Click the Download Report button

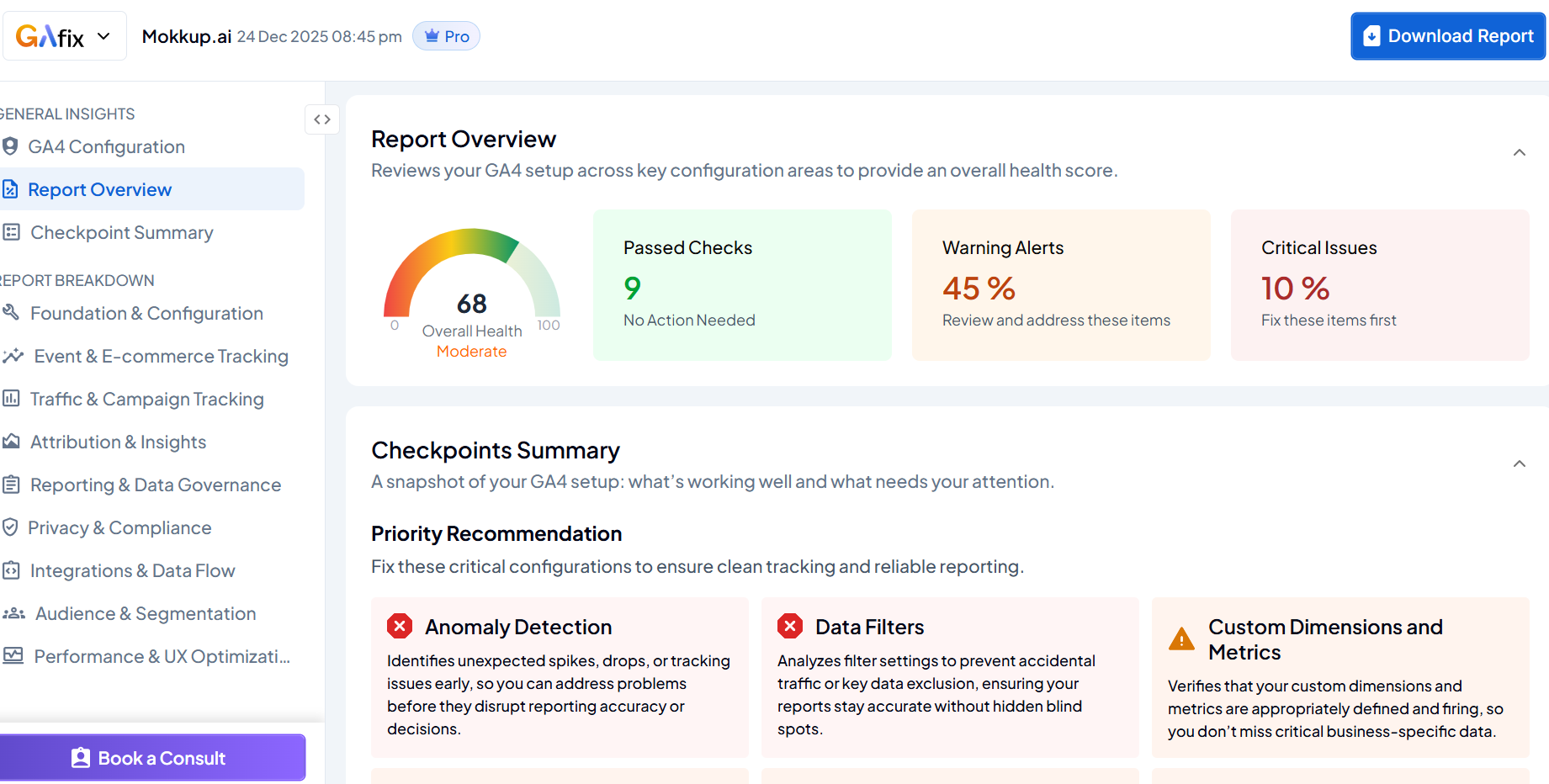[1447, 36]
